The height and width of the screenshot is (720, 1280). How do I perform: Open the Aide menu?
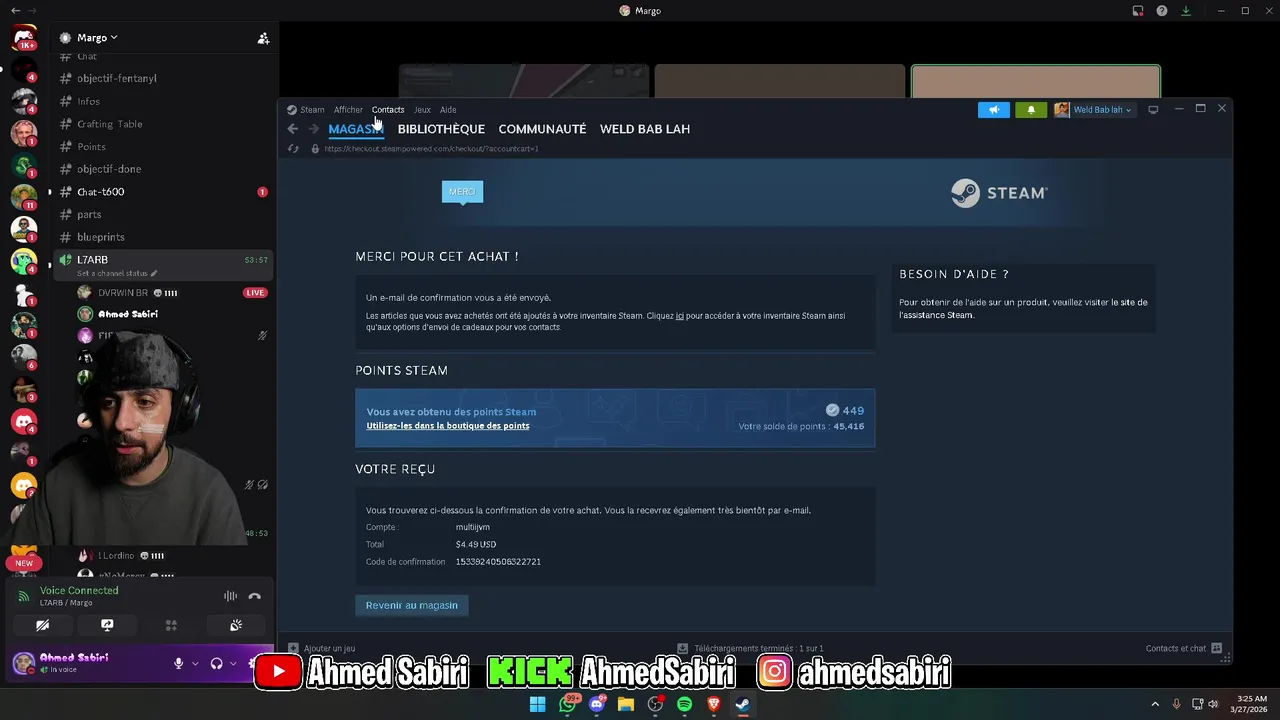click(x=448, y=110)
